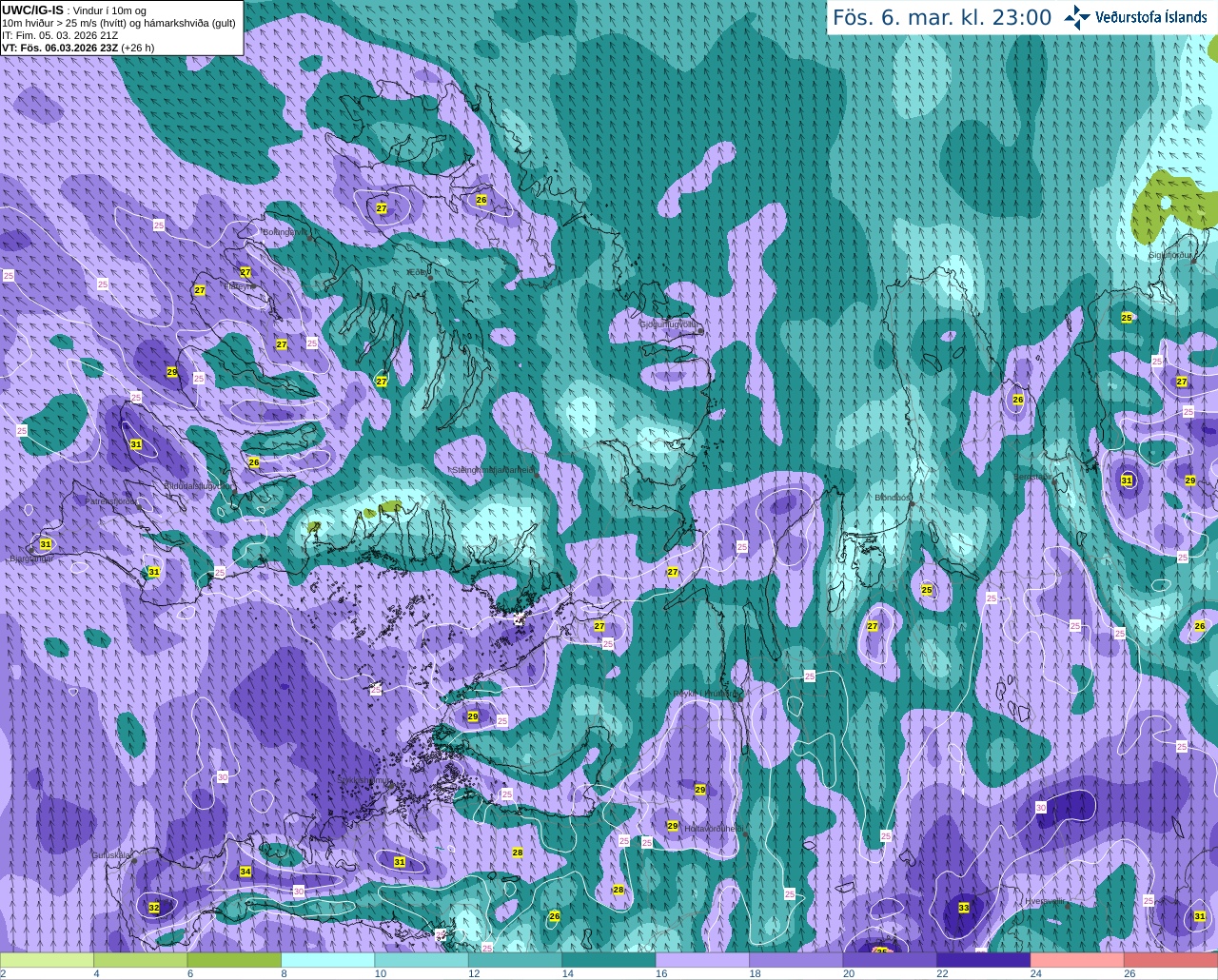This screenshot has height=980, width=1218.
Task: Click the legend tick label '4'
Action: coord(96,973)
